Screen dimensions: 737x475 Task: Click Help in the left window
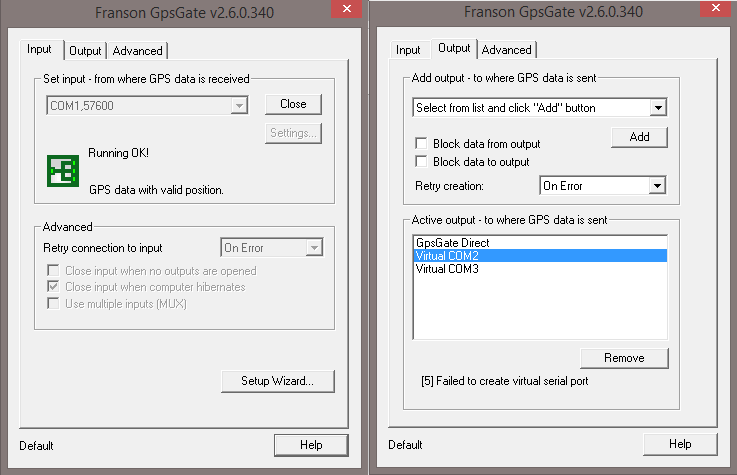tap(311, 445)
